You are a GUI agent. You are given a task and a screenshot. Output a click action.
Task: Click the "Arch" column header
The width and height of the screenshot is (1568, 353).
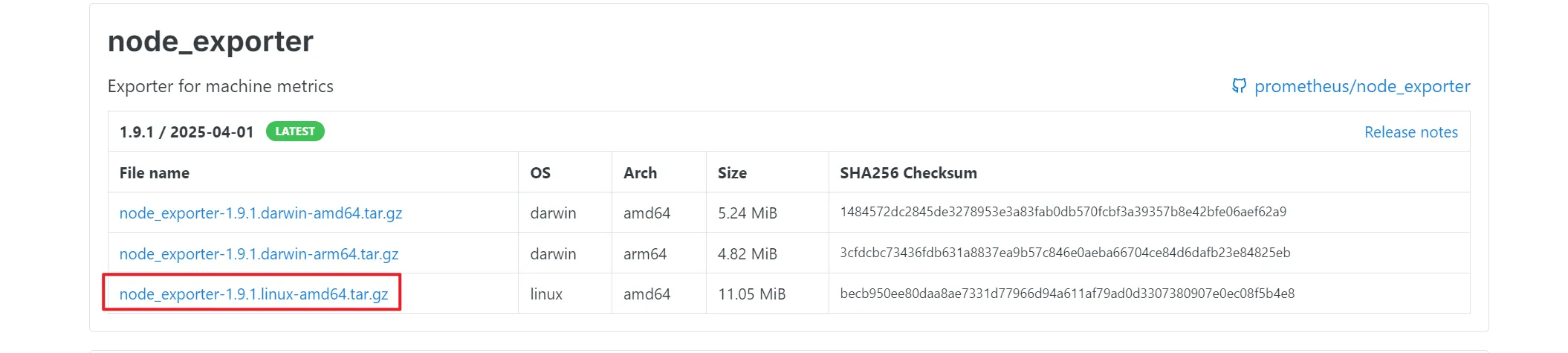point(640,173)
